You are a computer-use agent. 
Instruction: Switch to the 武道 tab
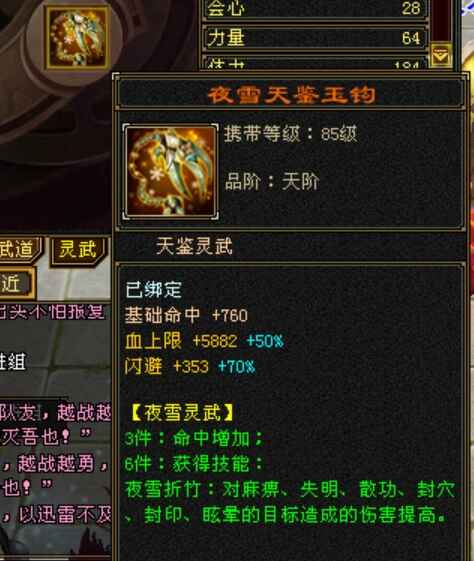(20, 250)
